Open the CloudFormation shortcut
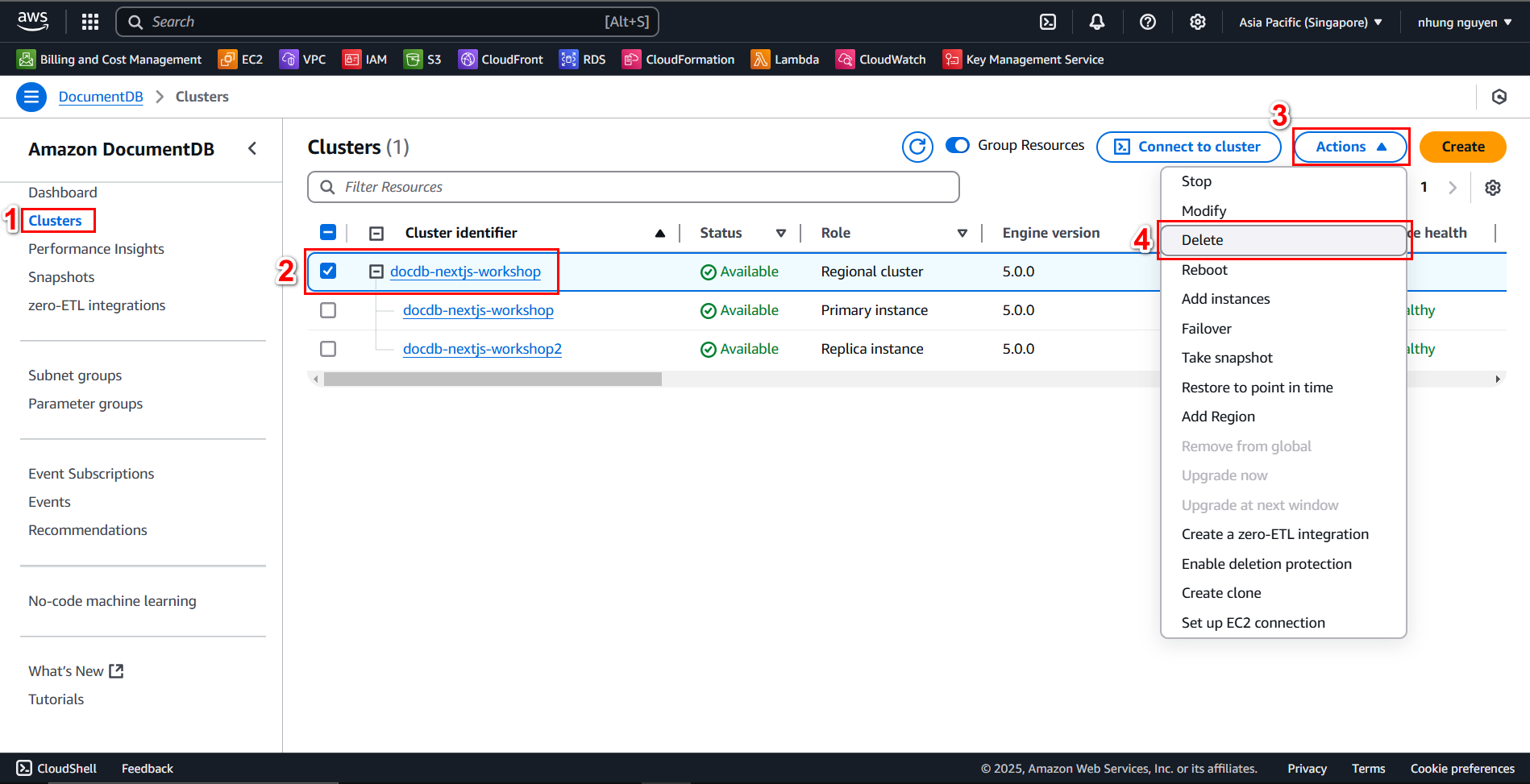Screen dimensions: 1530x784 pos(679,60)
